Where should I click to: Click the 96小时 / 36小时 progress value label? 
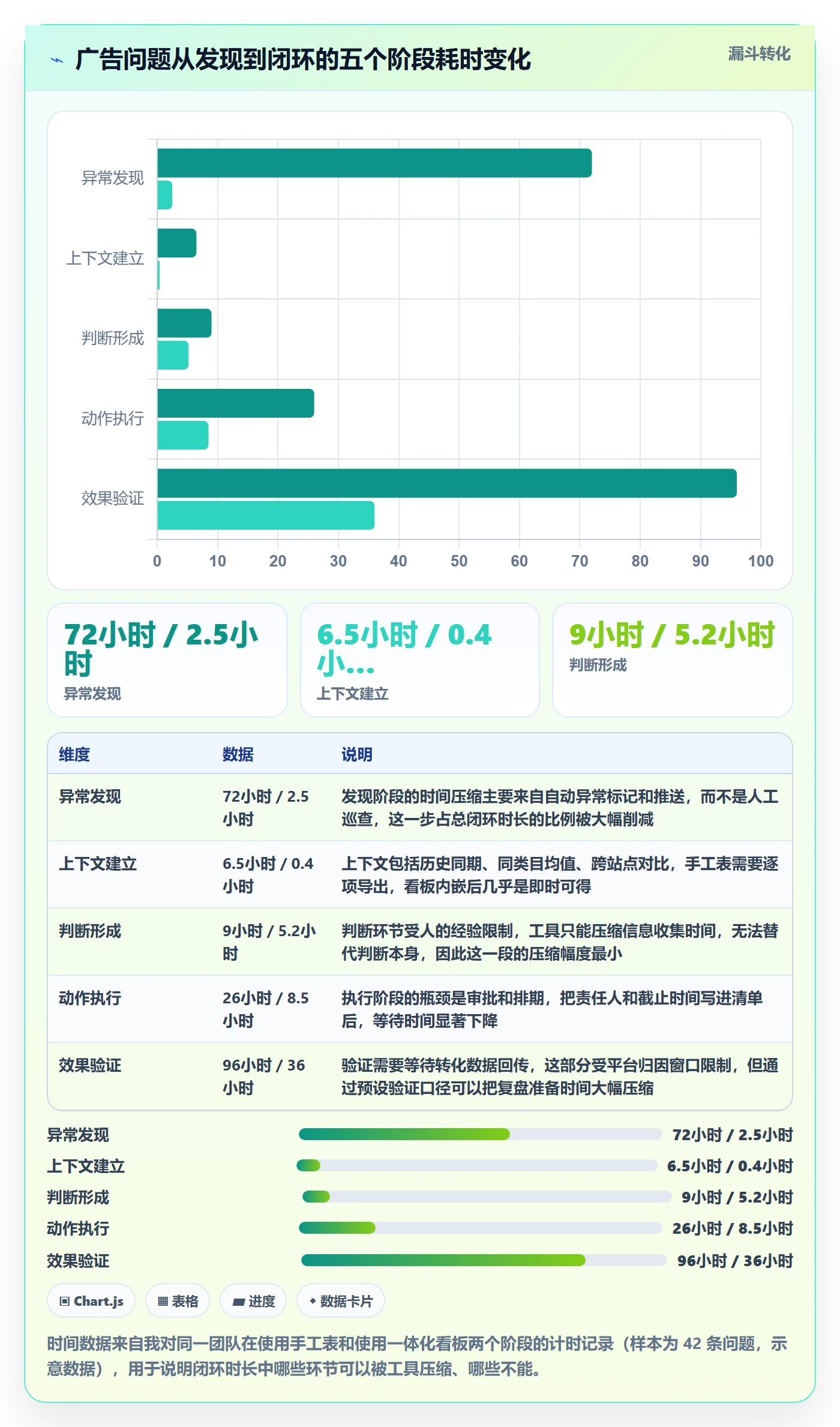pos(735,1261)
